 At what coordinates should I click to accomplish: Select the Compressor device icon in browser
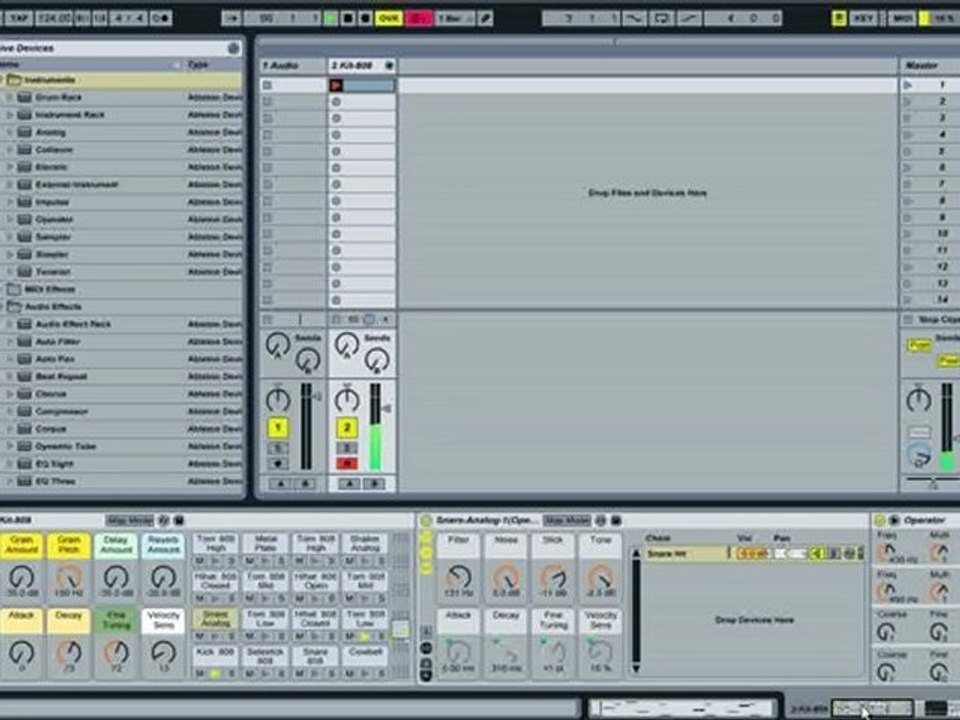(24, 411)
